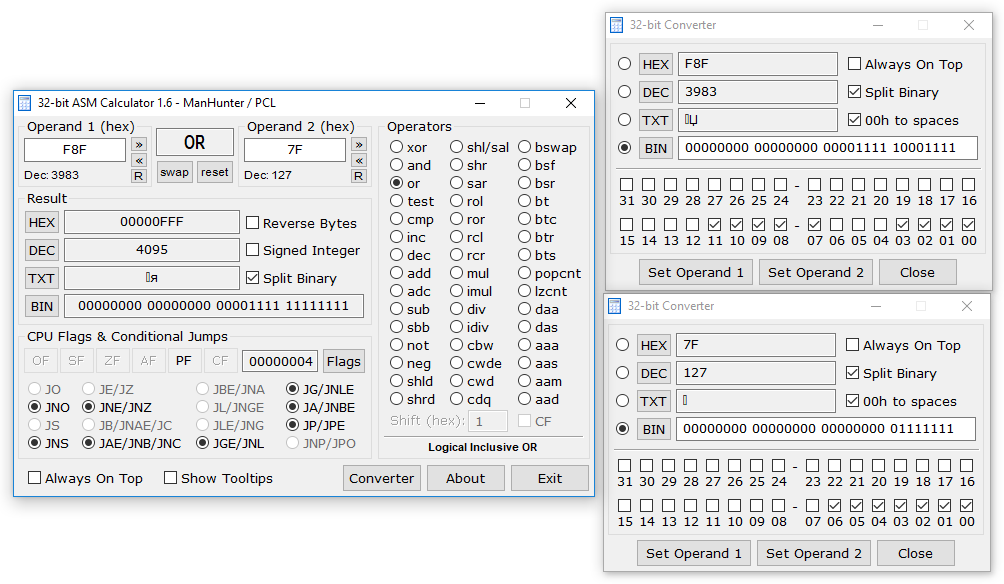This screenshot has height=584, width=1004.
Task: Toggle the Signed Integer option
Action: [x=253, y=251]
